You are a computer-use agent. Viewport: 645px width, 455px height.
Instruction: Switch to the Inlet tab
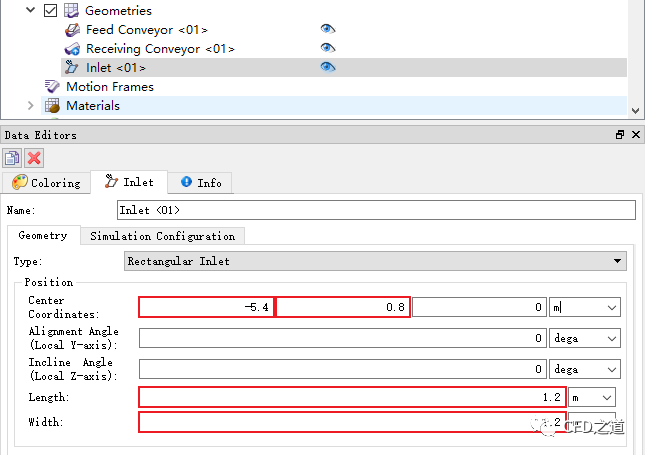point(129,182)
